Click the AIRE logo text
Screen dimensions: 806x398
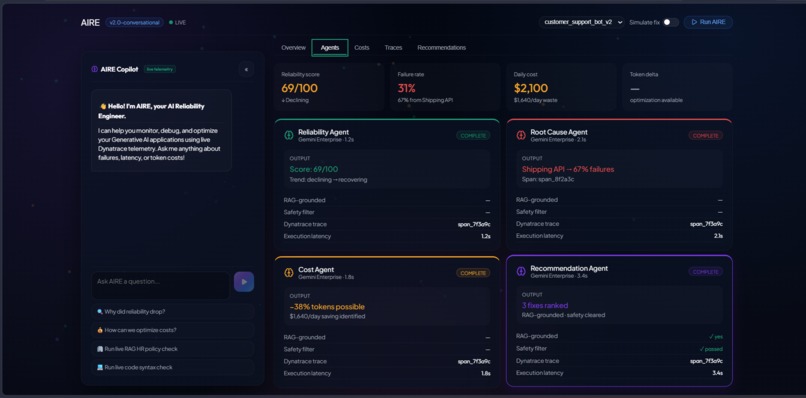90,23
